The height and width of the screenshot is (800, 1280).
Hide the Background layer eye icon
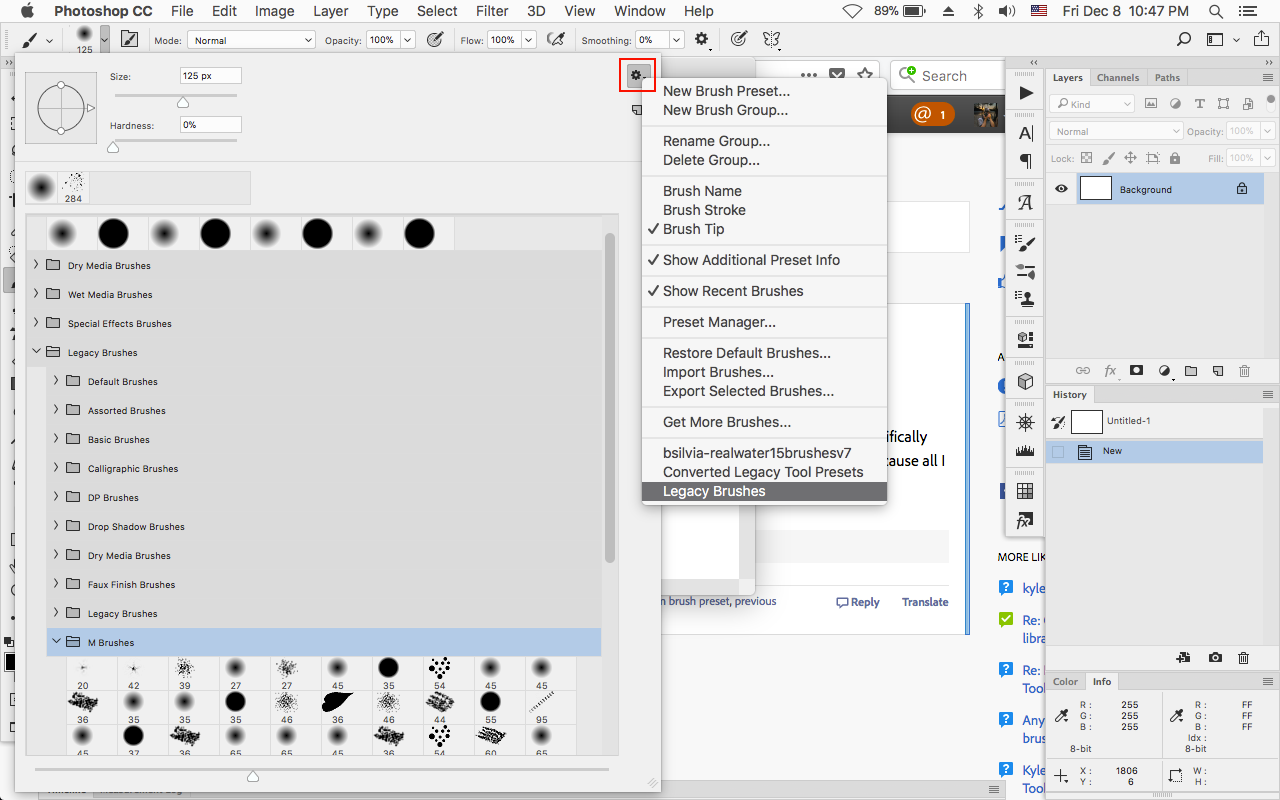click(1061, 189)
